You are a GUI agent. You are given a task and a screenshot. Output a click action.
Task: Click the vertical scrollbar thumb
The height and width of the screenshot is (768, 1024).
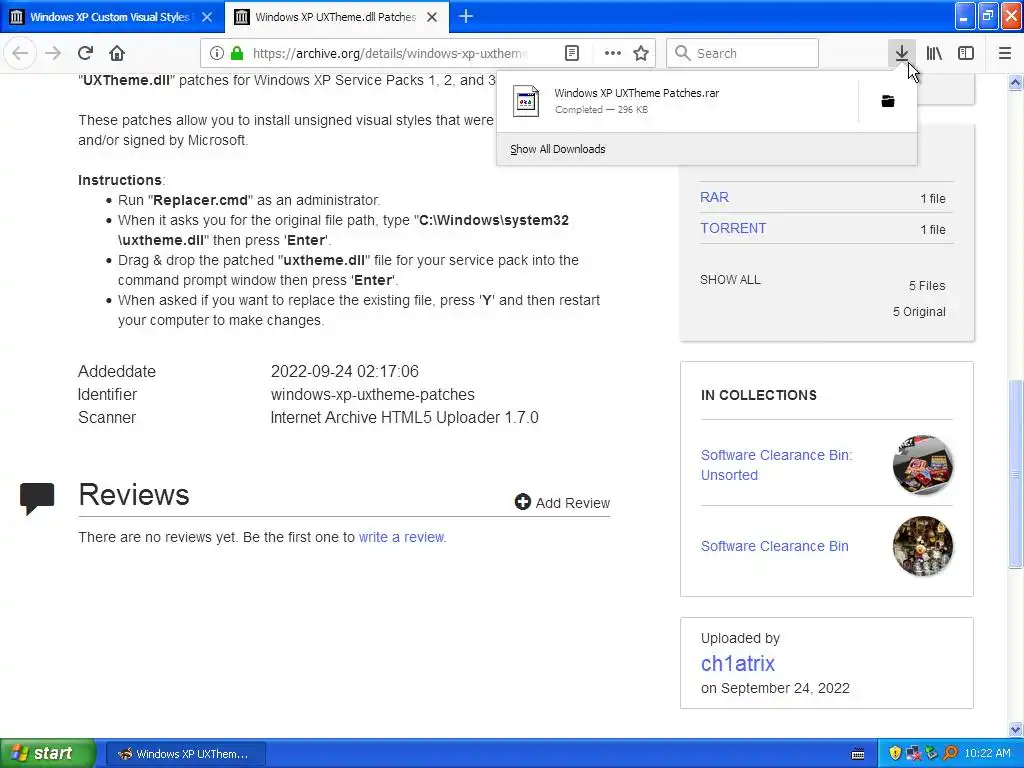coord(1015,473)
